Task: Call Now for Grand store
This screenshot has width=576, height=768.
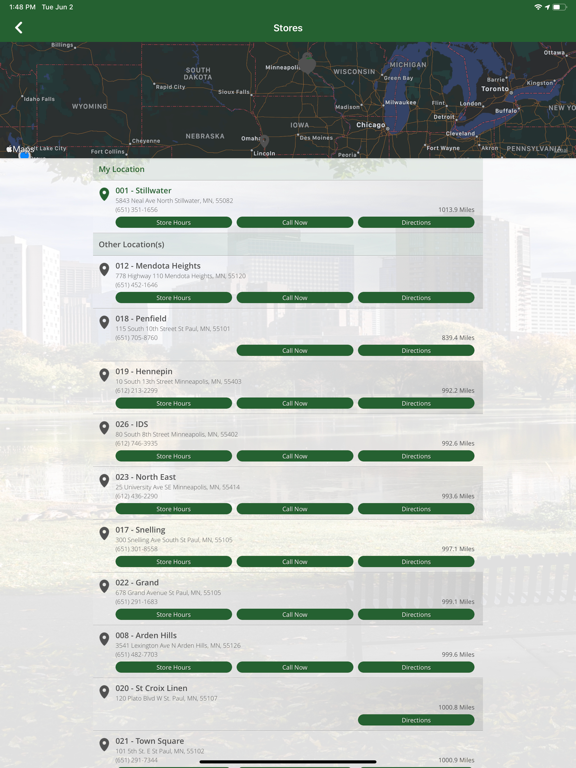Action: coord(295,615)
